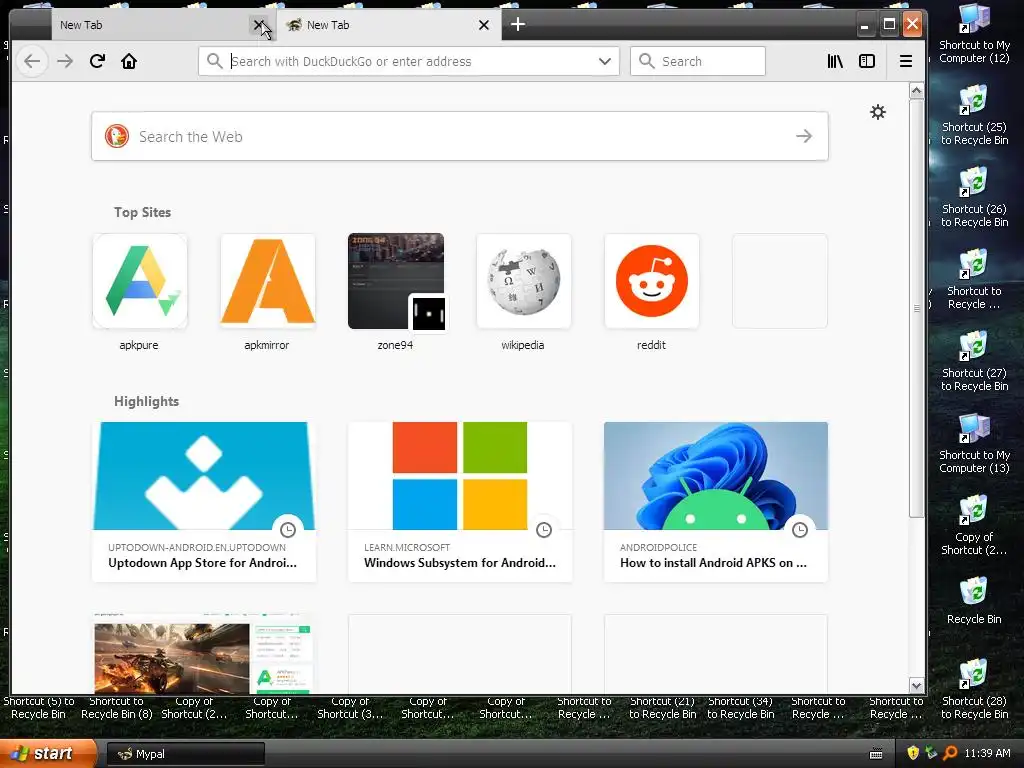Go back with the back arrow button

[x=32, y=61]
